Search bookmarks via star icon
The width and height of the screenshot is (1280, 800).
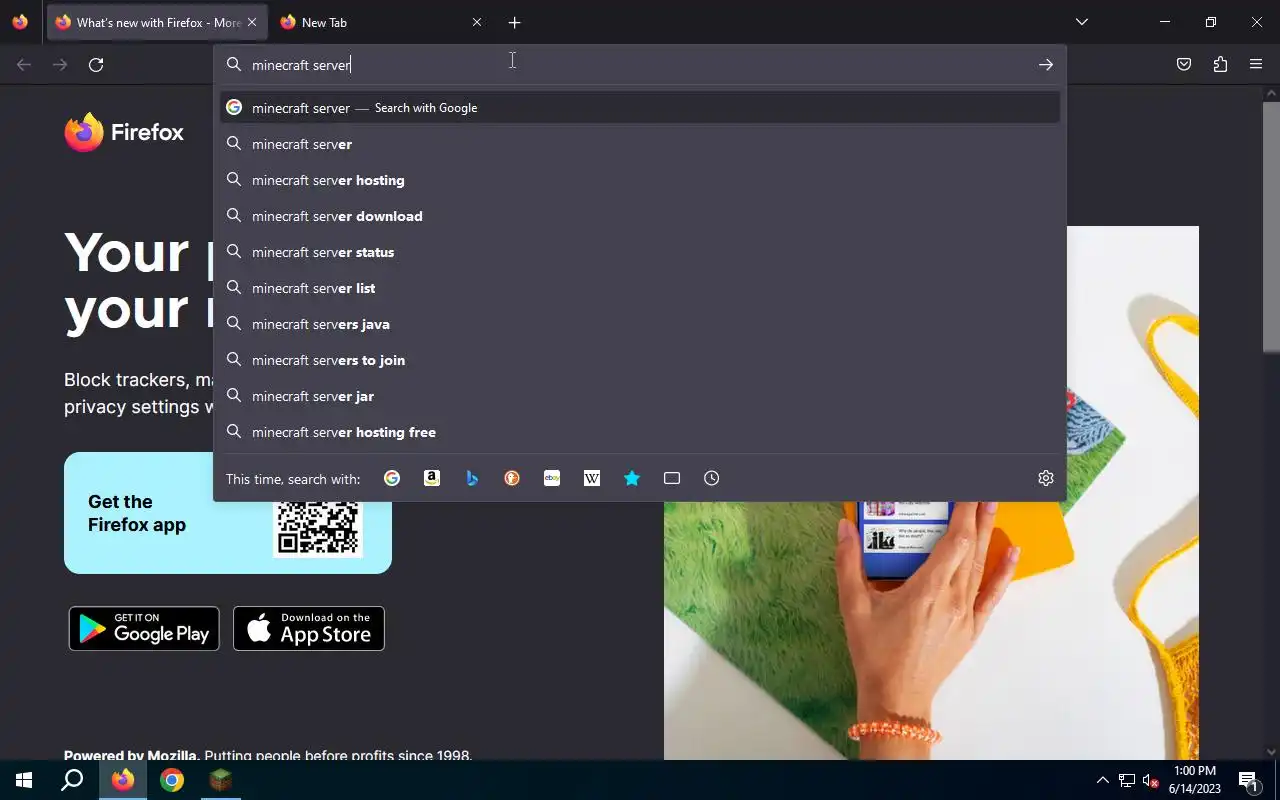[632, 478]
